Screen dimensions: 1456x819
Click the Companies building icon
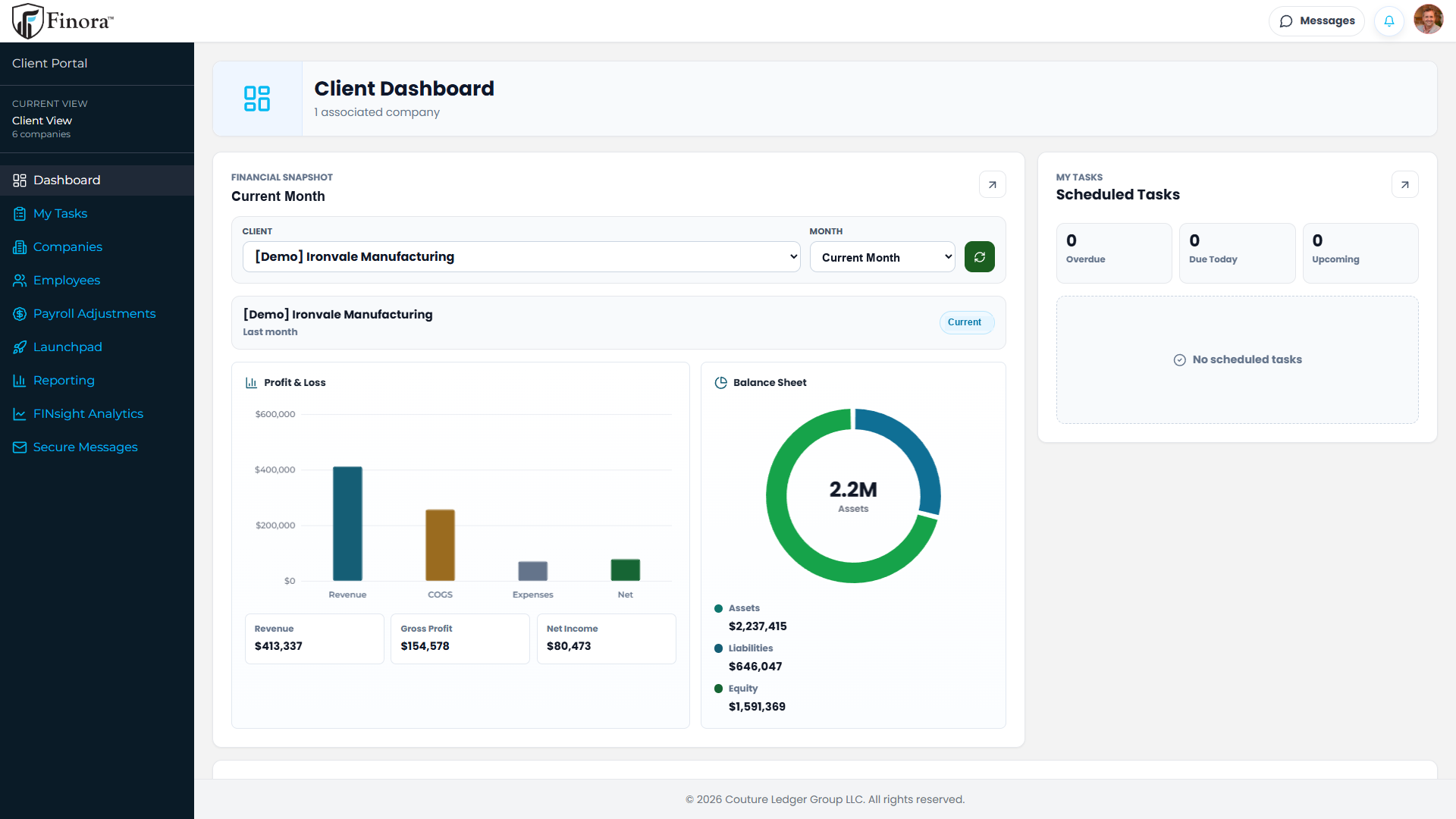[x=20, y=247]
